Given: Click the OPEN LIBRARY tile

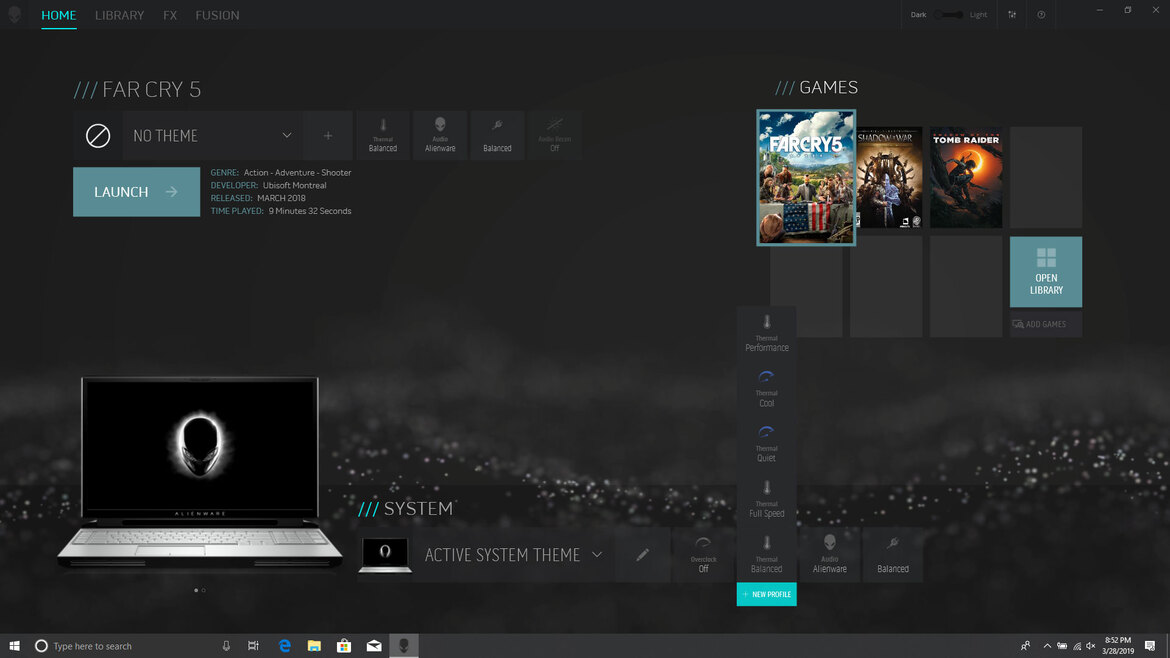Looking at the screenshot, I should [1045, 272].
